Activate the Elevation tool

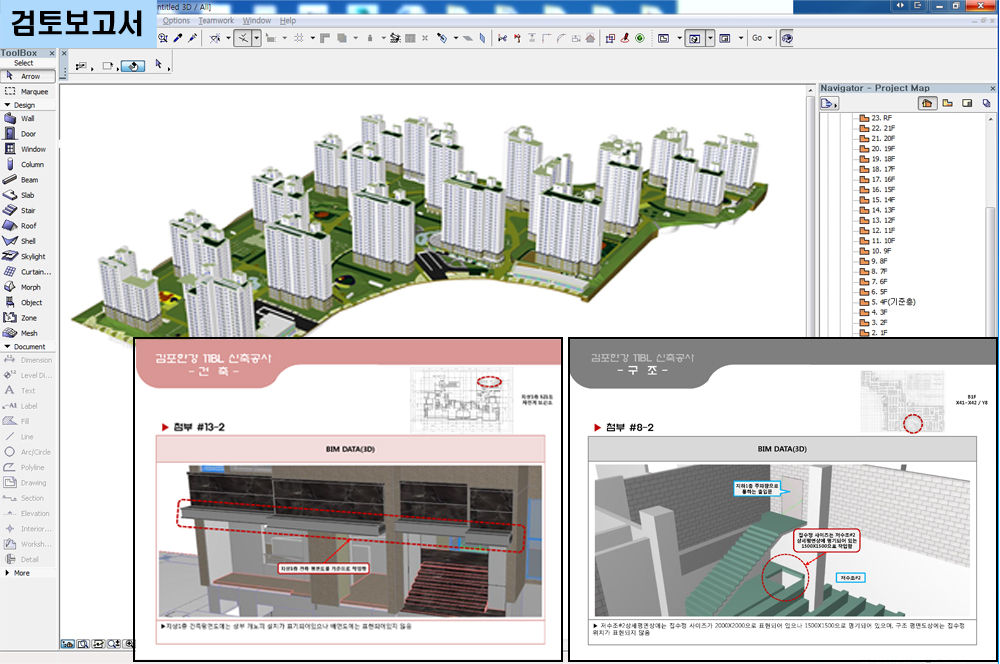(x=28, y=513)
